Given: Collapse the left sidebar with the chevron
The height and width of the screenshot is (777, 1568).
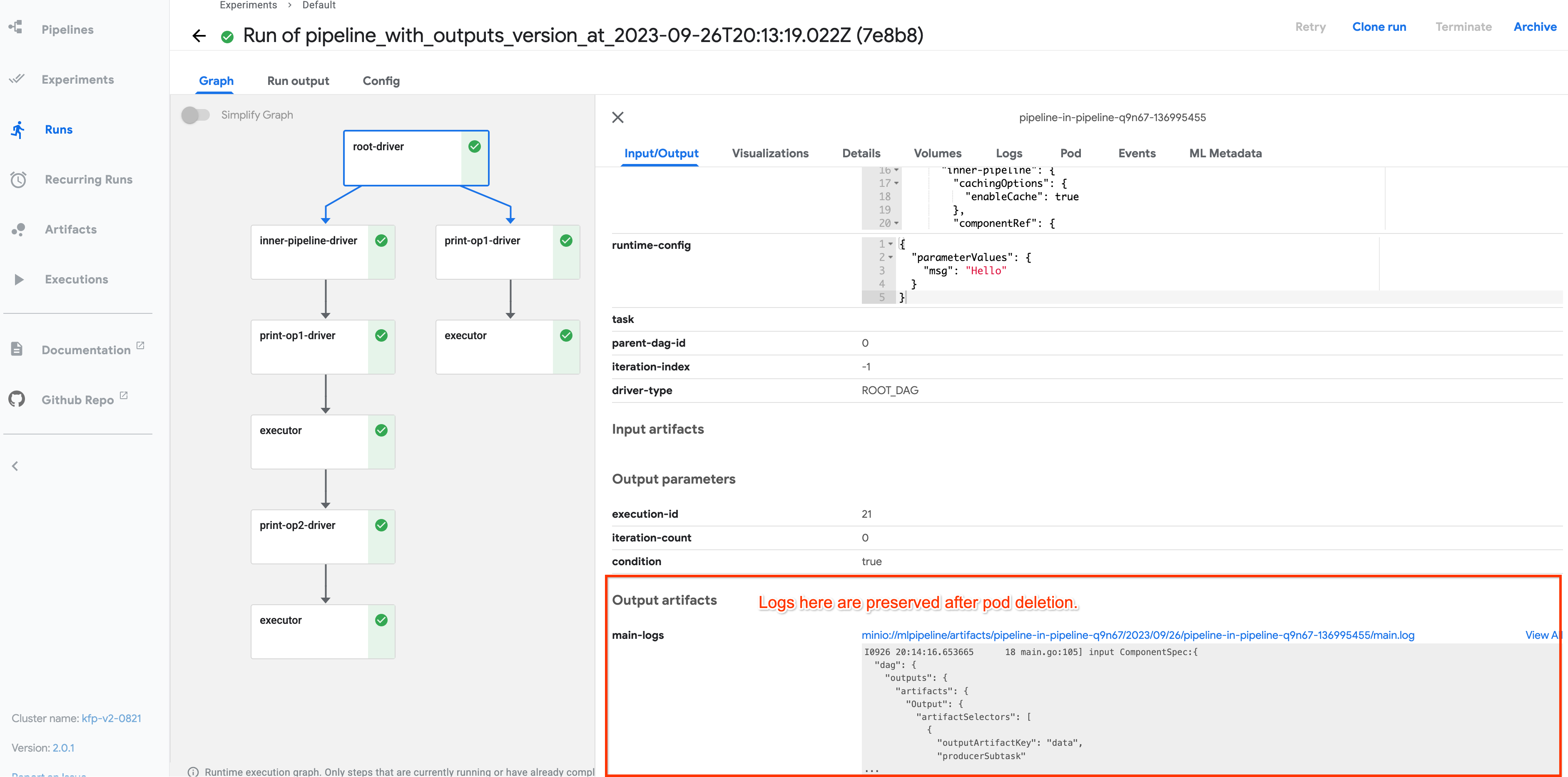Looking at the screenshot, I should 15,465.
